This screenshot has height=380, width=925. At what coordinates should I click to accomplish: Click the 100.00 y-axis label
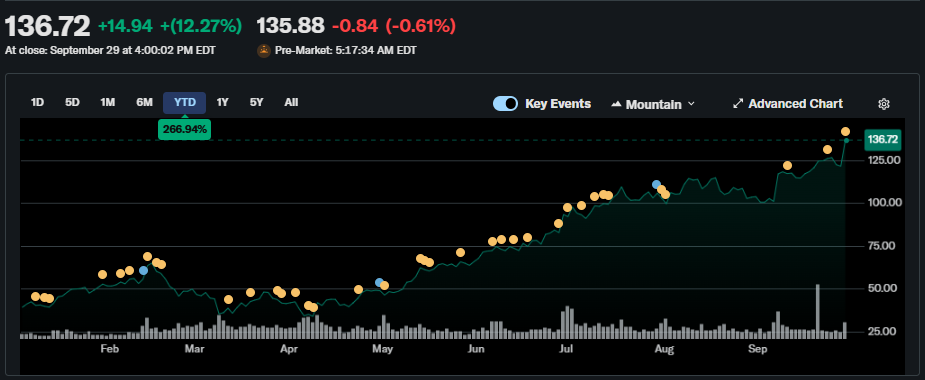(884, 202)
